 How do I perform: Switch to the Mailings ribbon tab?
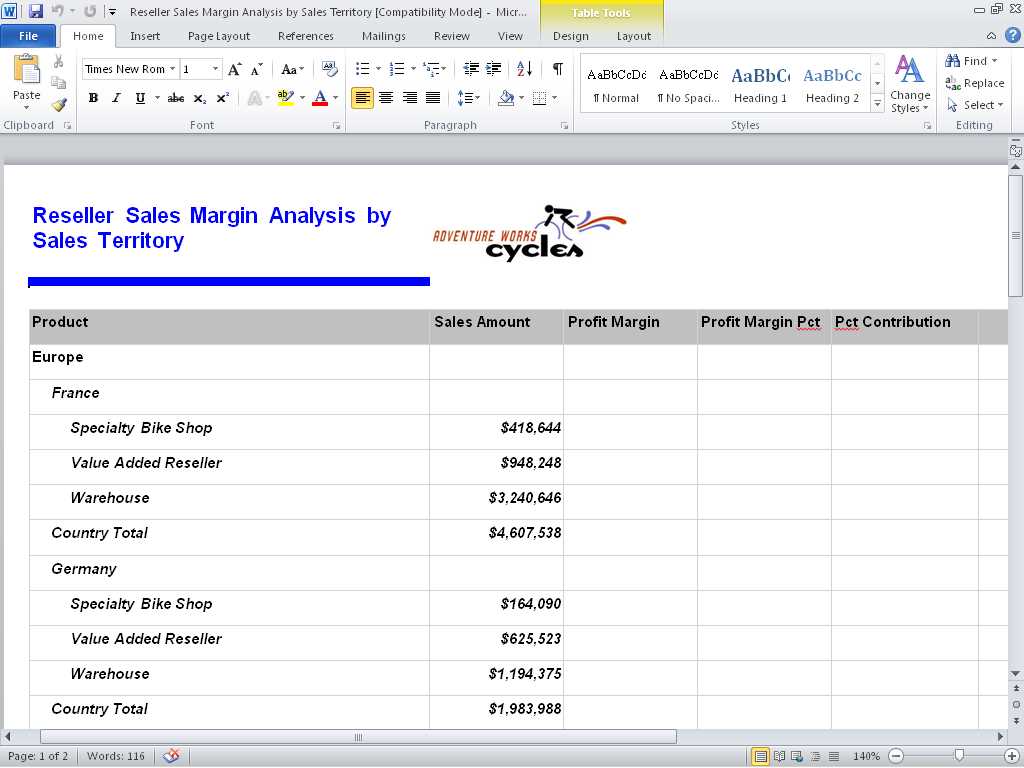tap(383, 35)
